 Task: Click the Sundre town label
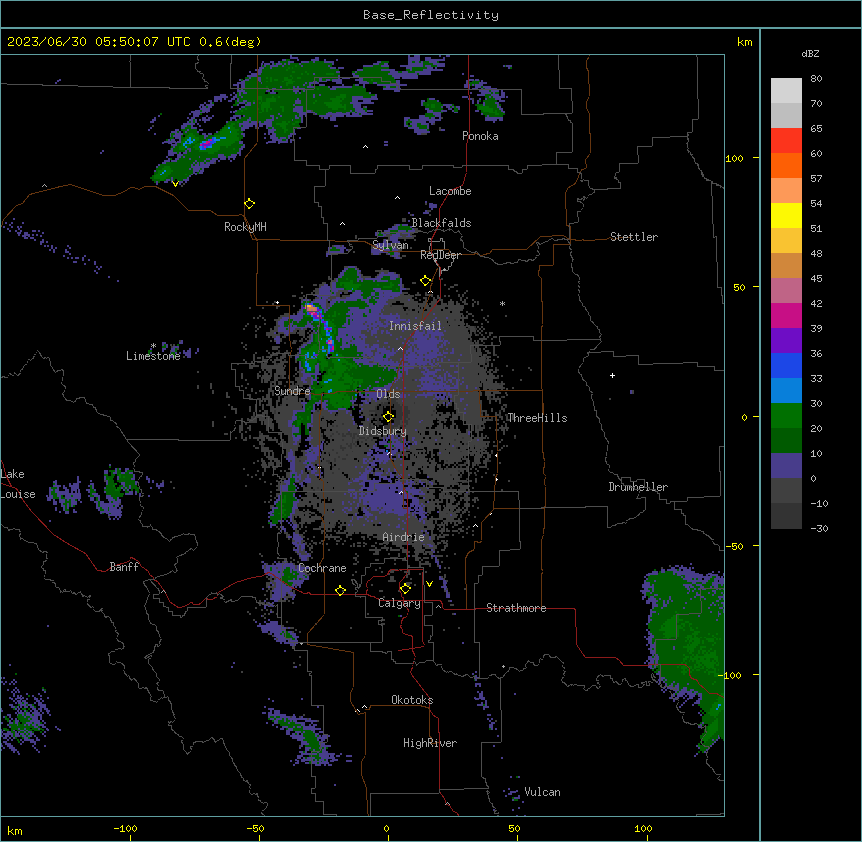292,391
